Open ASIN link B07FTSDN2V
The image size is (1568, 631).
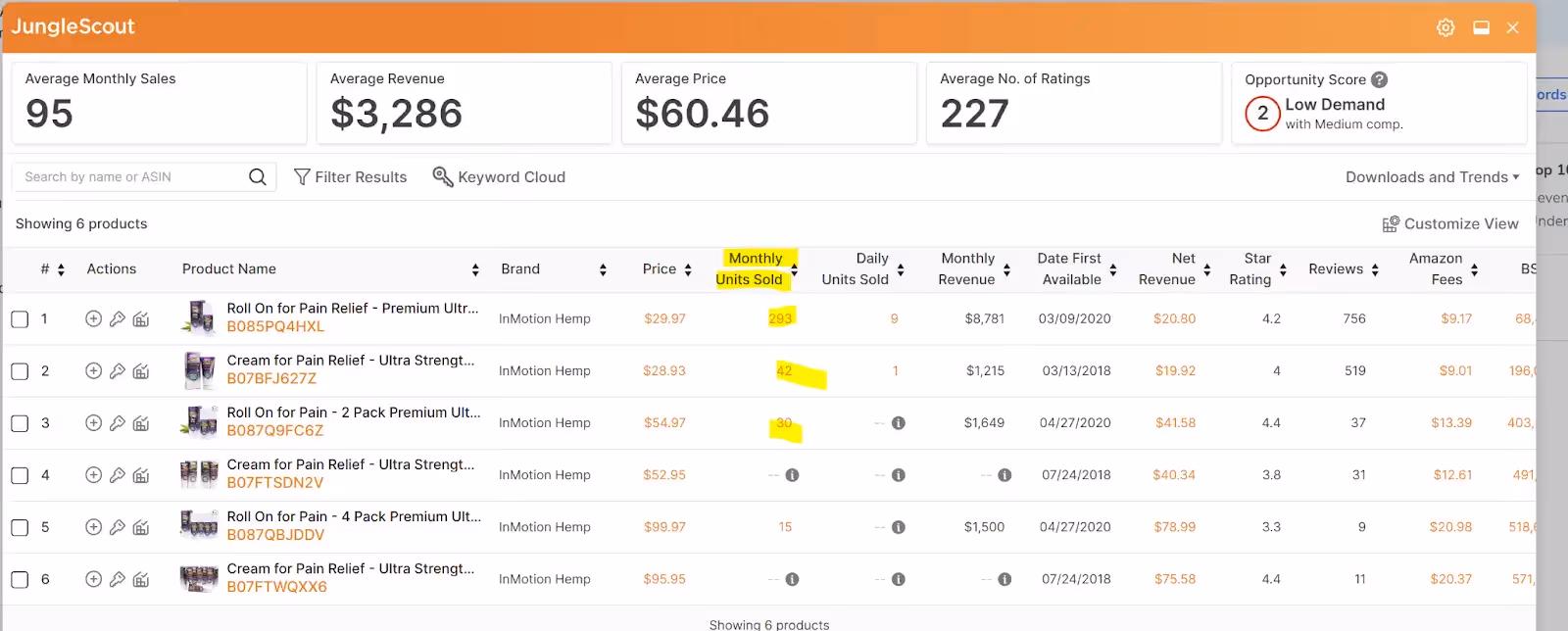tap(274, 482)
